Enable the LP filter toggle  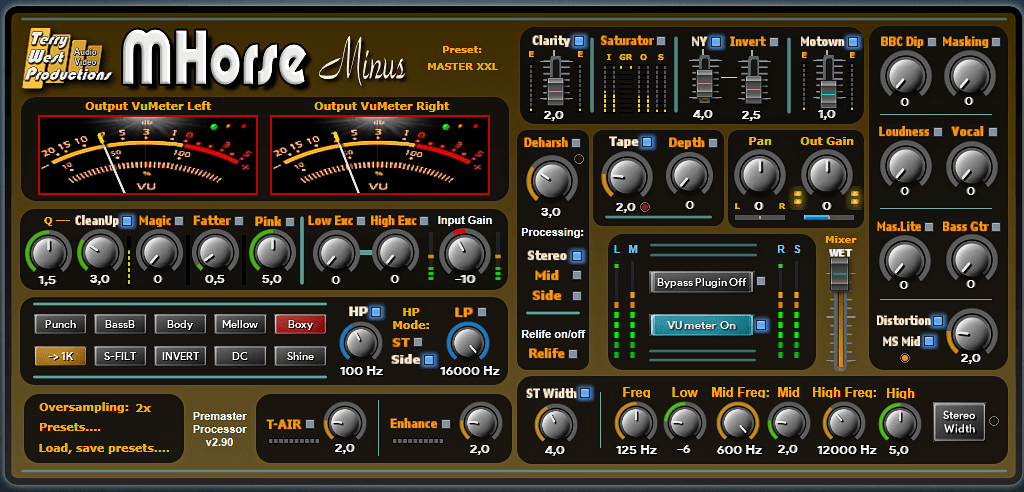tap(483, 312)
